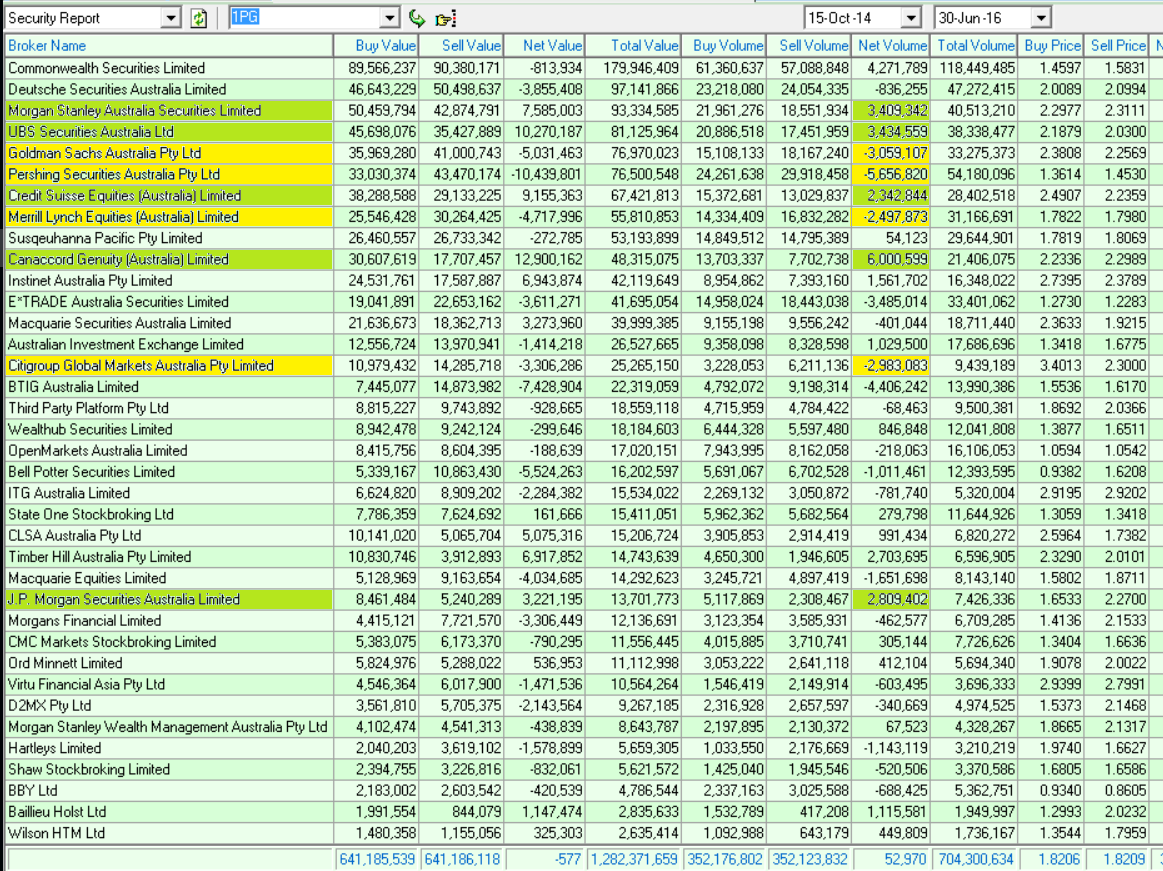Select OpenMarkets Australia Limited row
This screenshot has width=1163, height=871.
tap(168, 450)
